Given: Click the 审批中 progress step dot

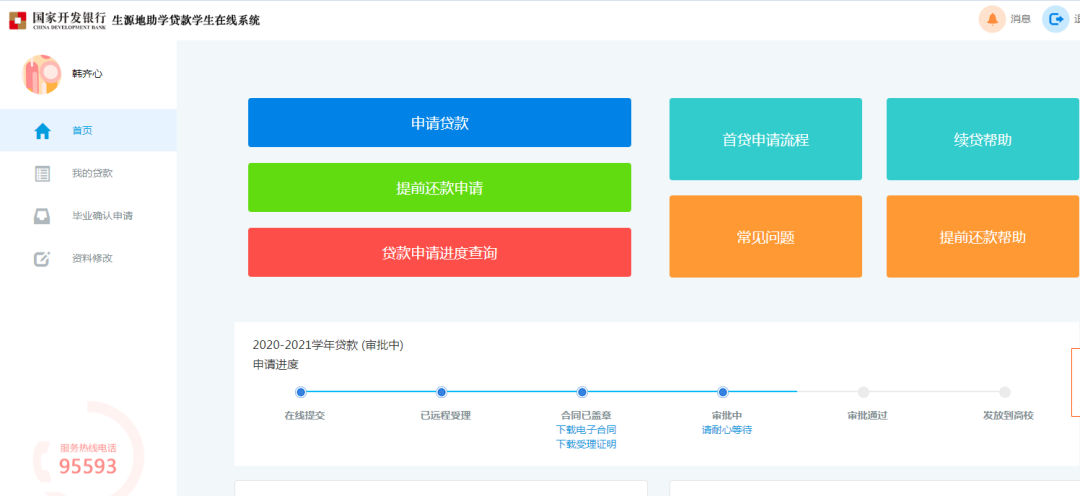Looking at the screenshot, I should click(723, 392).
